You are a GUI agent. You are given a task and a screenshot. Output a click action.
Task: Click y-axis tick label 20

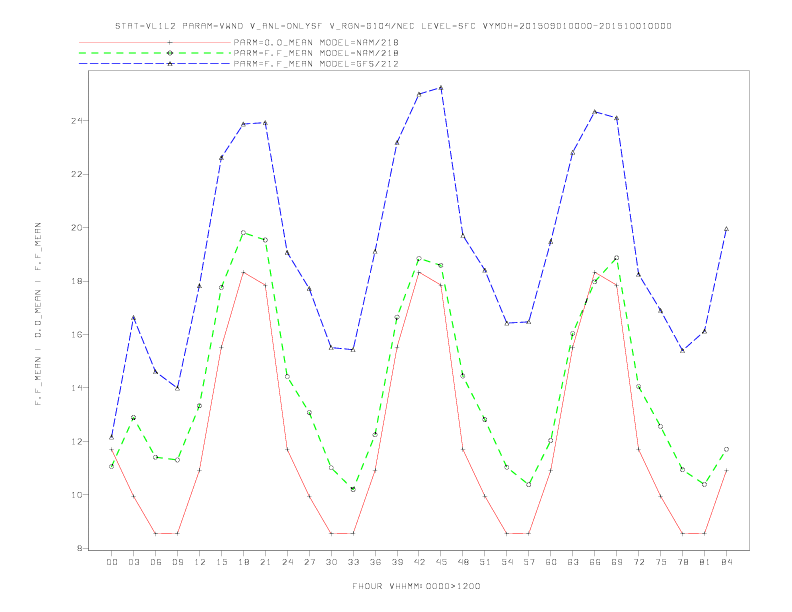[77, 228]
